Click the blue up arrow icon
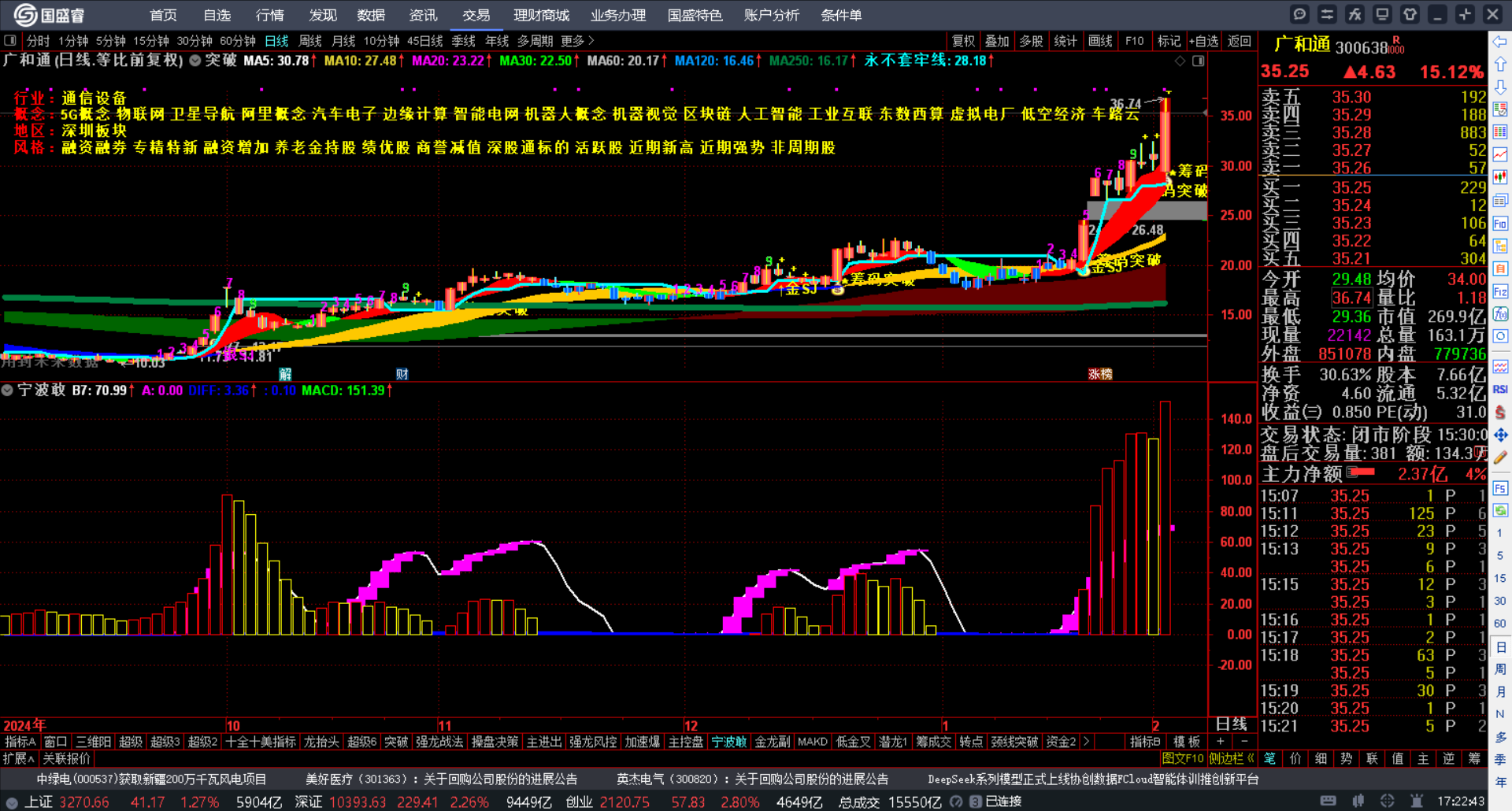Screen dimensions: 1512x811 click(x=1500, y=64)
